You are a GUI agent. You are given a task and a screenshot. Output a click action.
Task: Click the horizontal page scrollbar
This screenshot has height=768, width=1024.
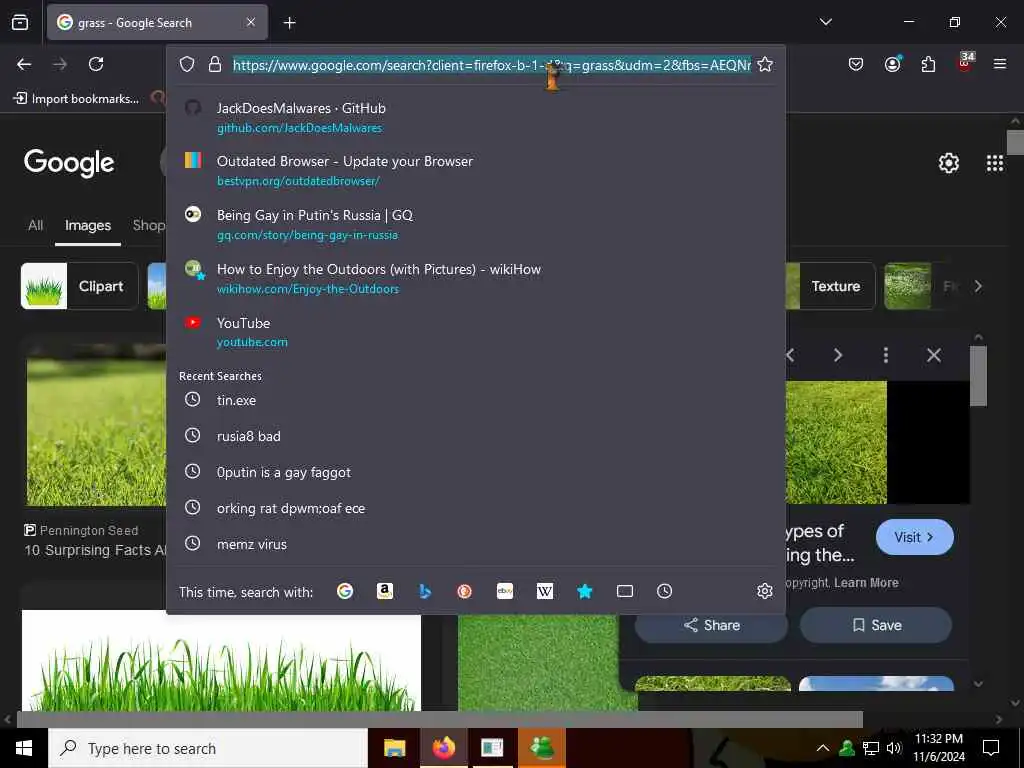tap(439, 719)
